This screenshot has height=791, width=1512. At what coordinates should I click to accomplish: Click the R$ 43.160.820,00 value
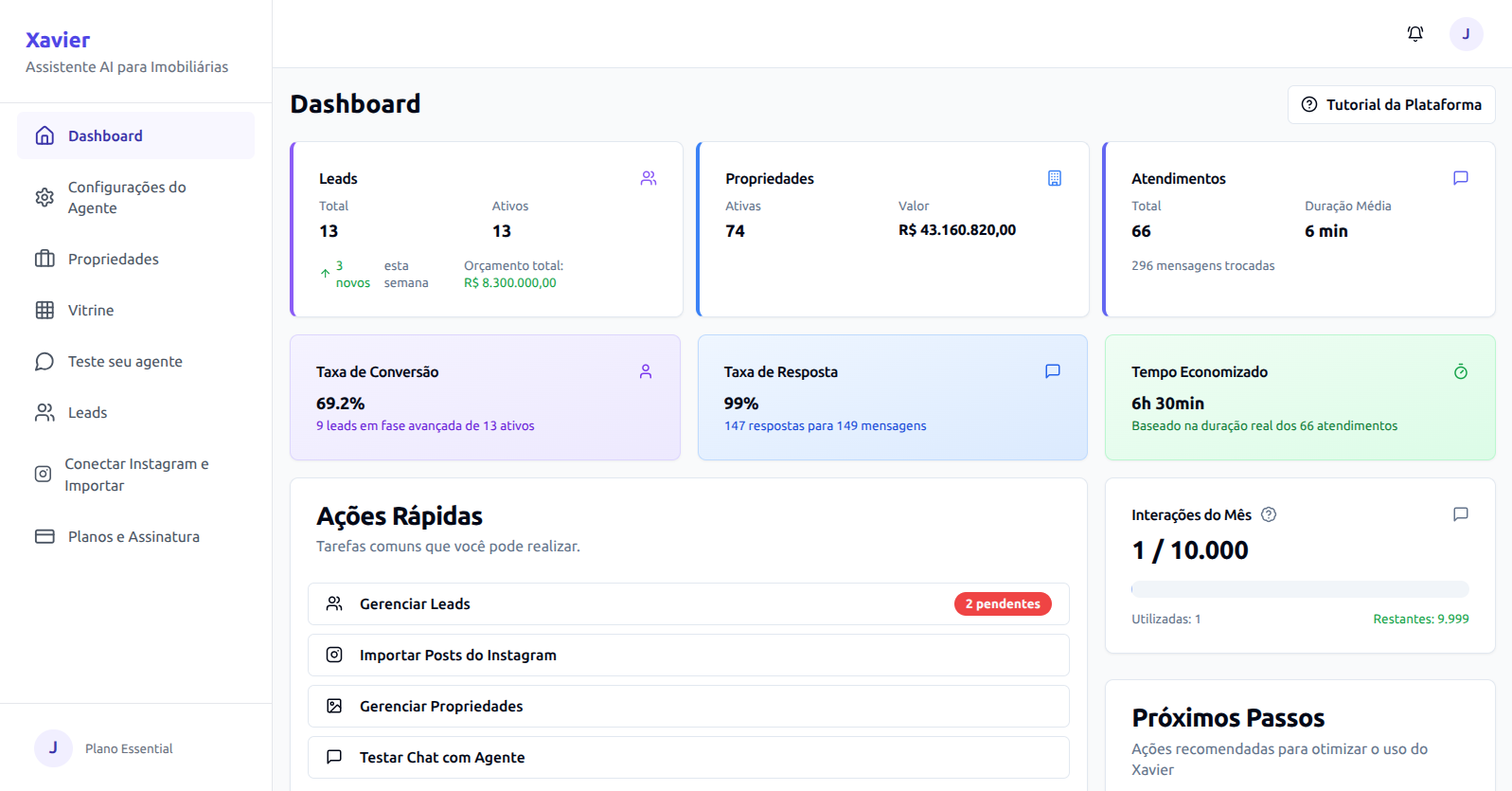point(957,230)
